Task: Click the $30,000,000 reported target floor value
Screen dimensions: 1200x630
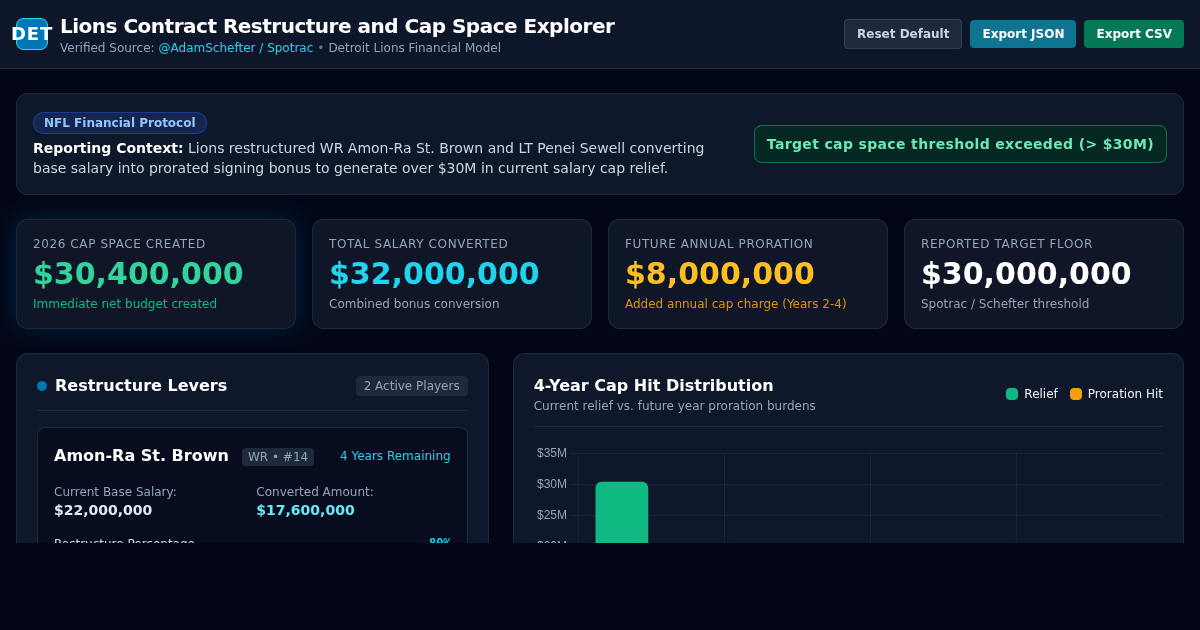Action: click(1026, 274)
